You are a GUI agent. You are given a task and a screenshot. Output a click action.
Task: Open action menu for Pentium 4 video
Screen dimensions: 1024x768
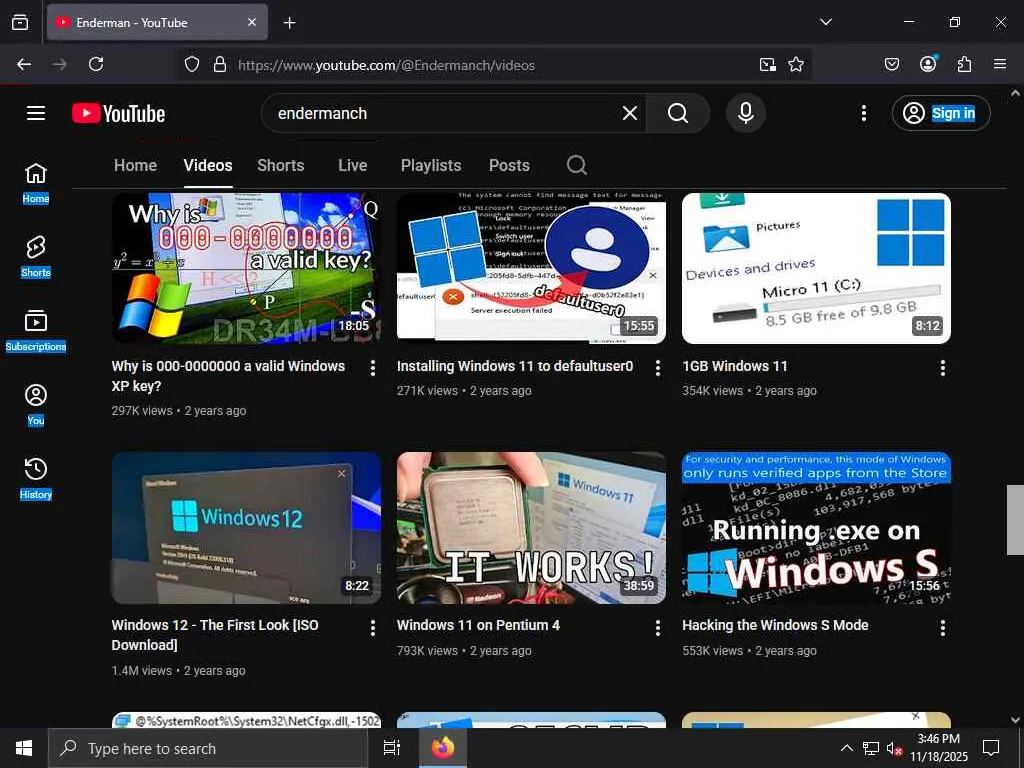[658, 628]
